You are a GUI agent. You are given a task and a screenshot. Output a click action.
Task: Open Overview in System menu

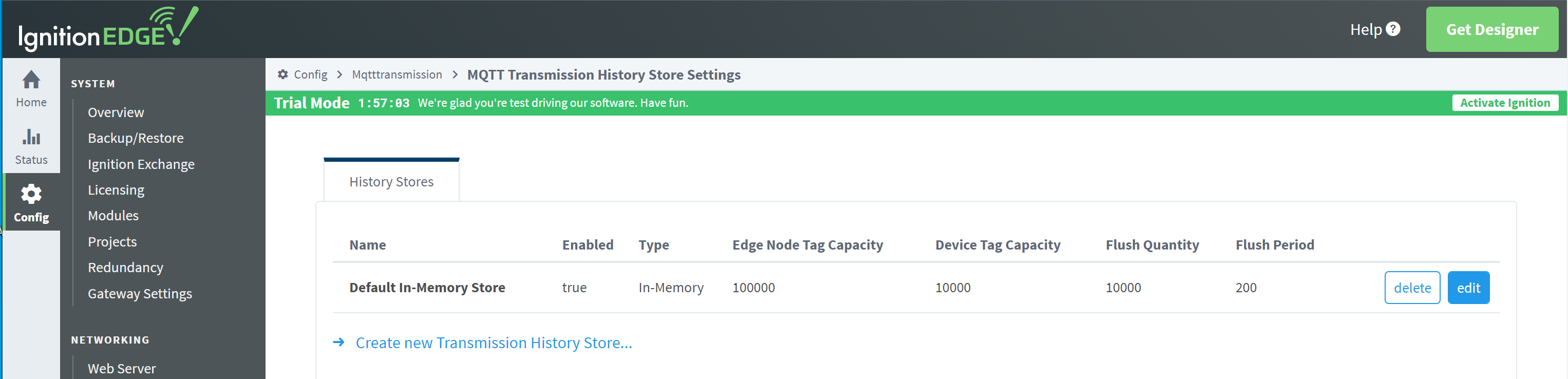click(116, 112)
